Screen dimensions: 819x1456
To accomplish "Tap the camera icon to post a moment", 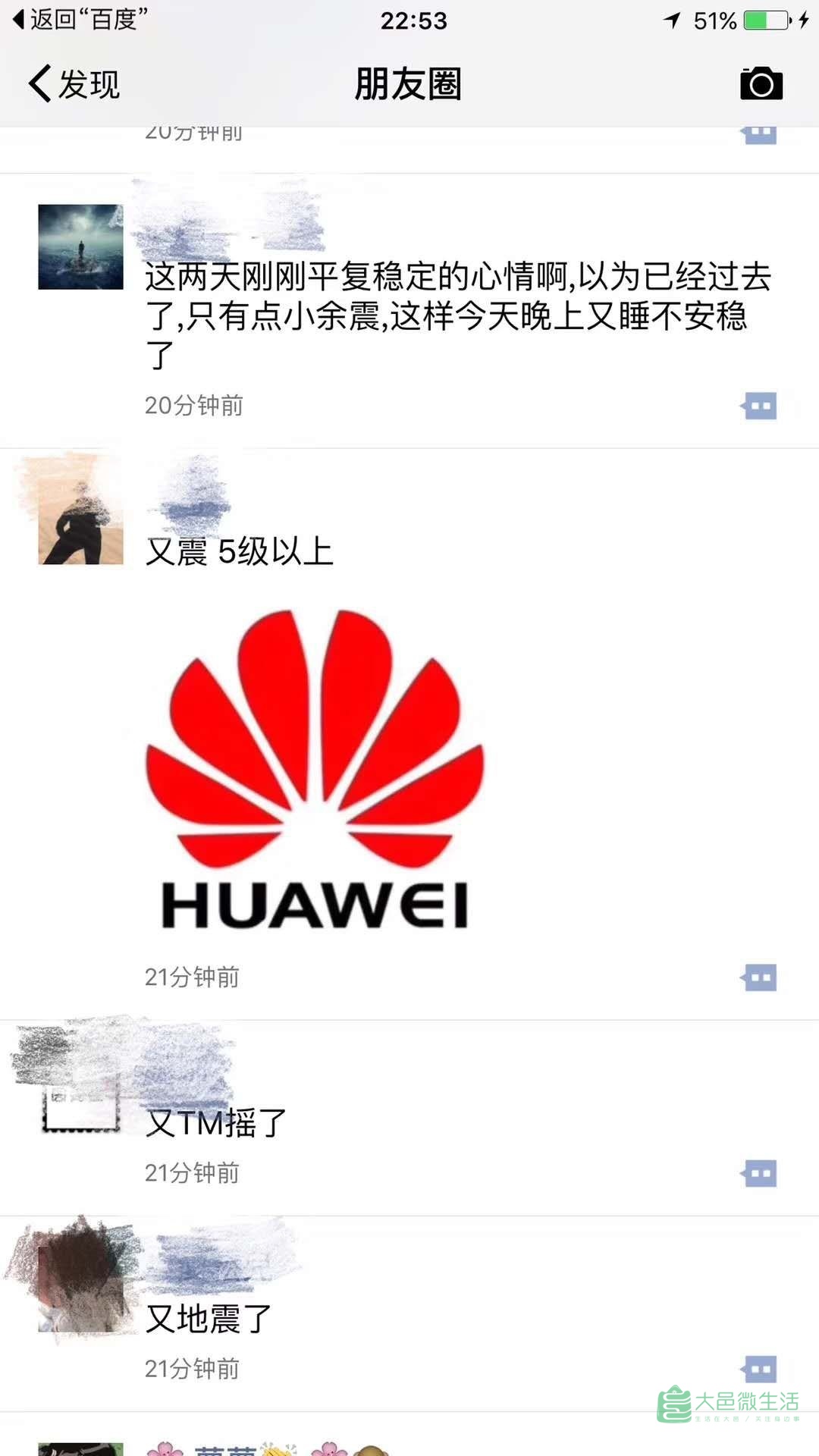I will click(x=761, y=83).
